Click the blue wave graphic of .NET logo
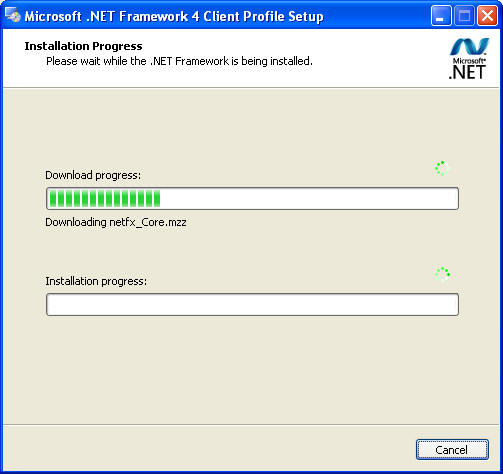Screen dimensions: 503x474 tap(469, 47)
